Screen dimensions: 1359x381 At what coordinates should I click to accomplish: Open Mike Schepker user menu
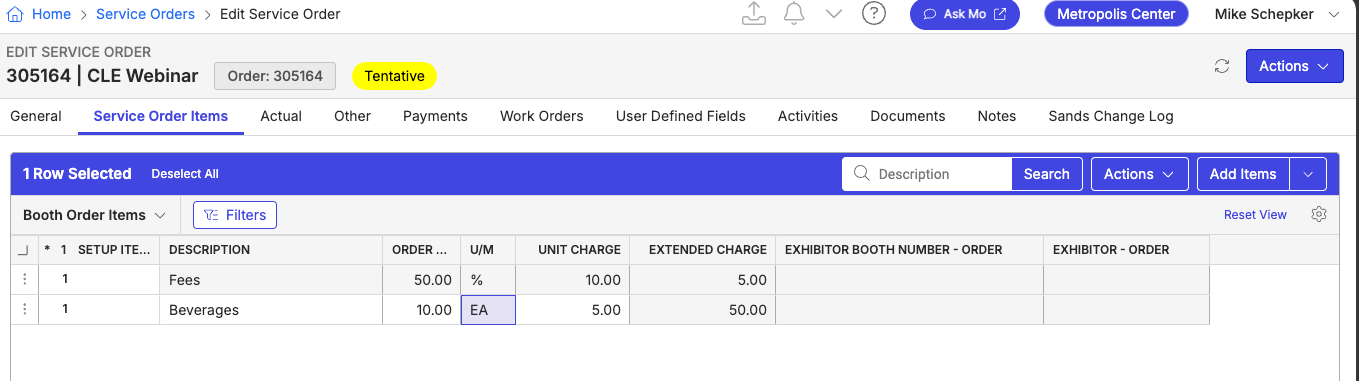point(1276,14)
